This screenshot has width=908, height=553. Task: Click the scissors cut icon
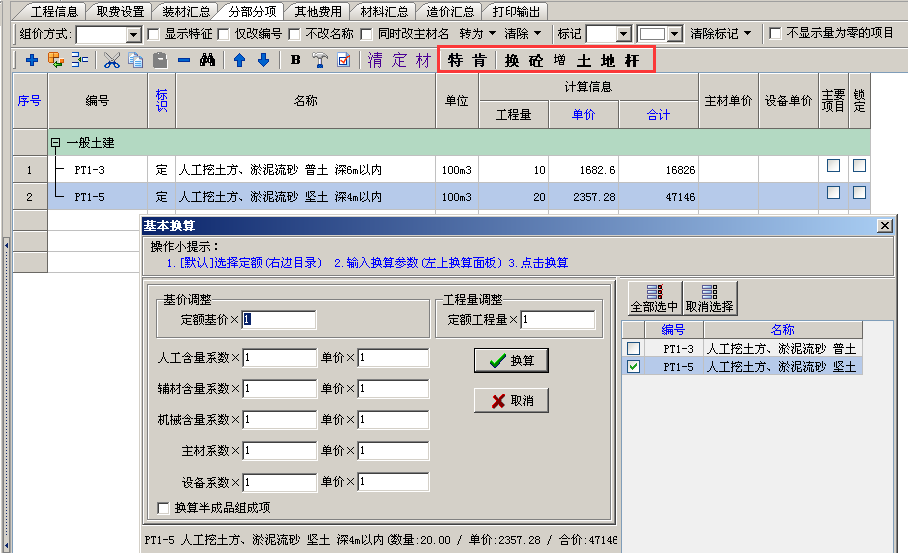[x=112, y=60]
